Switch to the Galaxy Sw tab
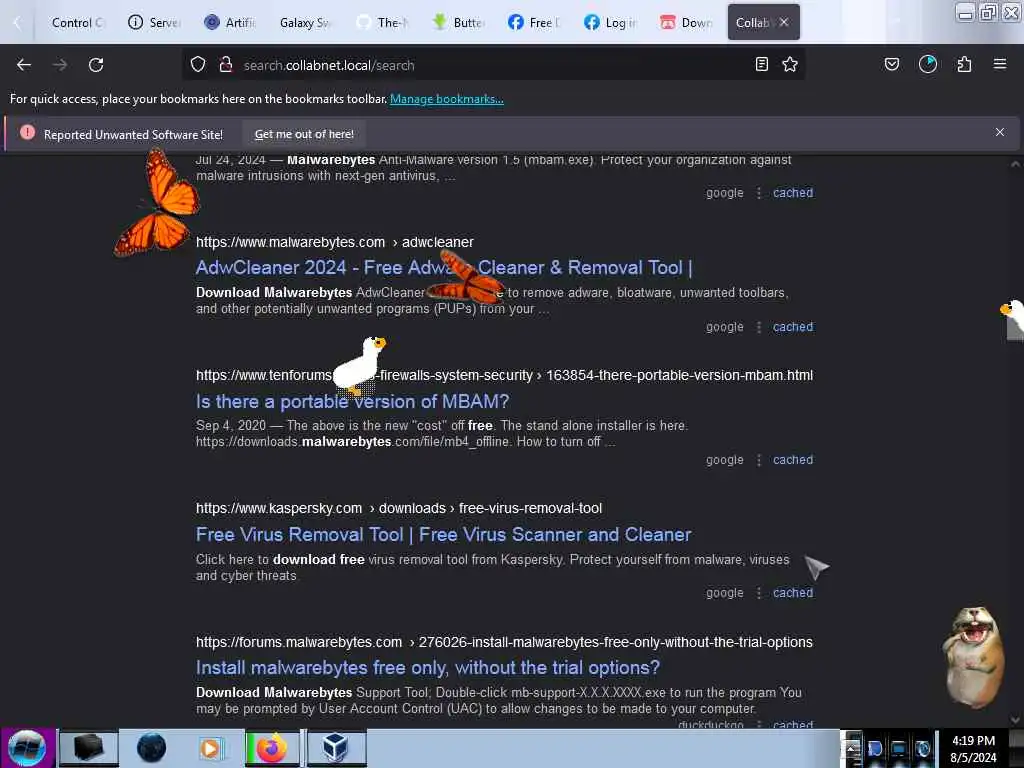Screen dimensions: 1024x768 coord(306,23)
